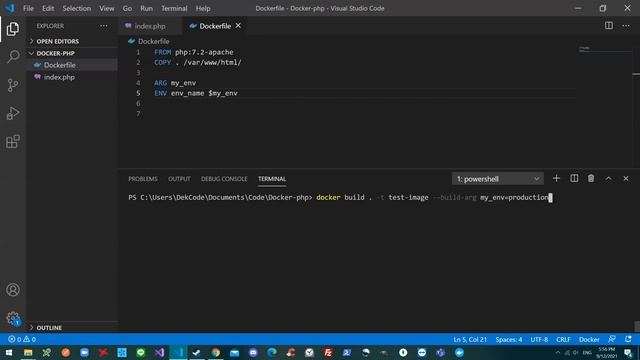Switch to the index.php editor tab

pos(150,26)
